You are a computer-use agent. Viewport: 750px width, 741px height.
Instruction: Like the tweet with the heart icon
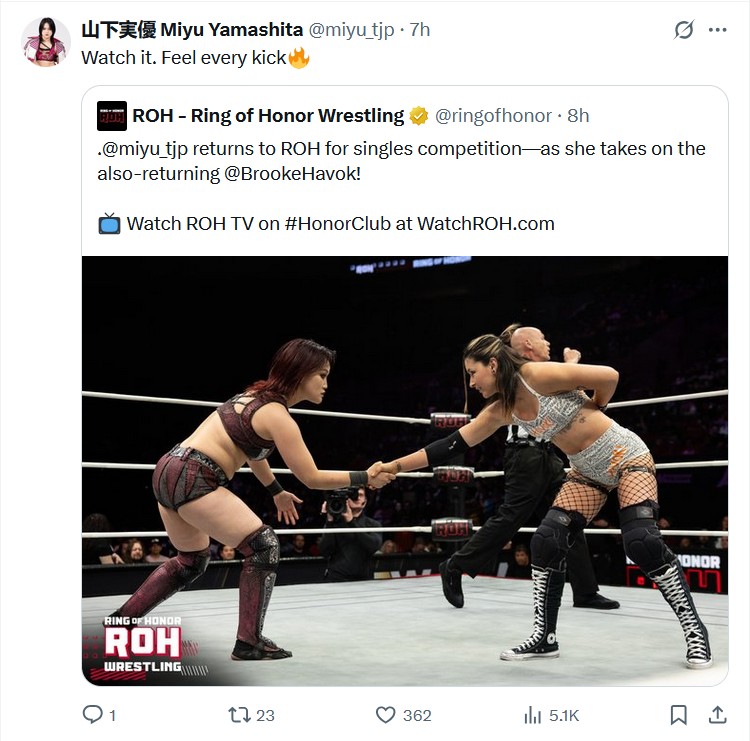(385, 715)
